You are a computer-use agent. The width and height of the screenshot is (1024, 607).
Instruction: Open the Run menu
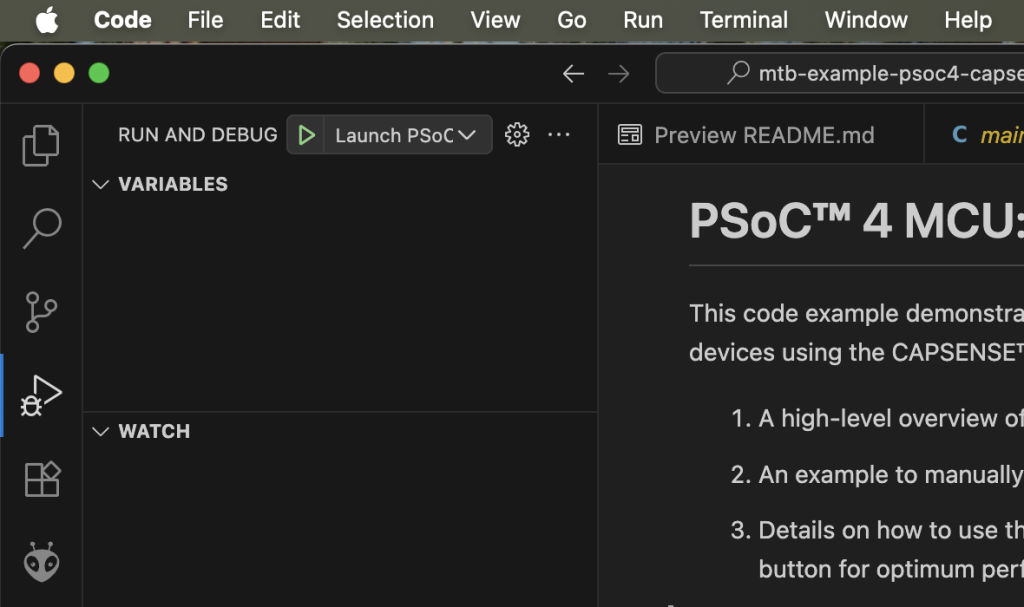point(643,20)
